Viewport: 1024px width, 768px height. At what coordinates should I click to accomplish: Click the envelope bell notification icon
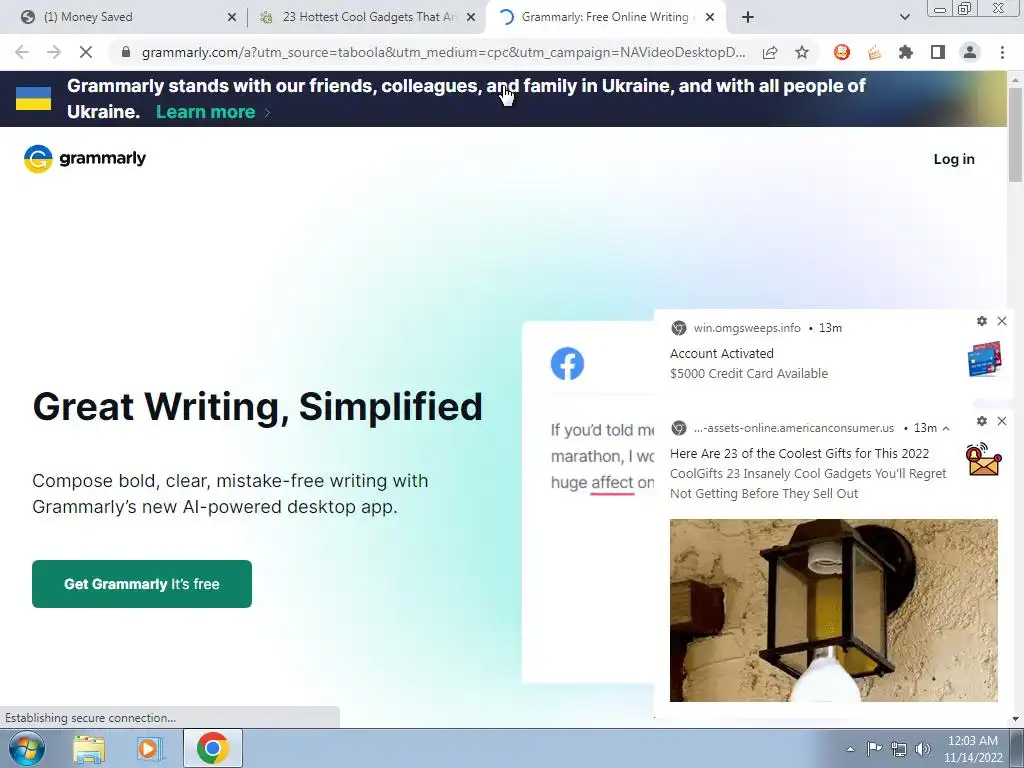[x=984, y=459]
